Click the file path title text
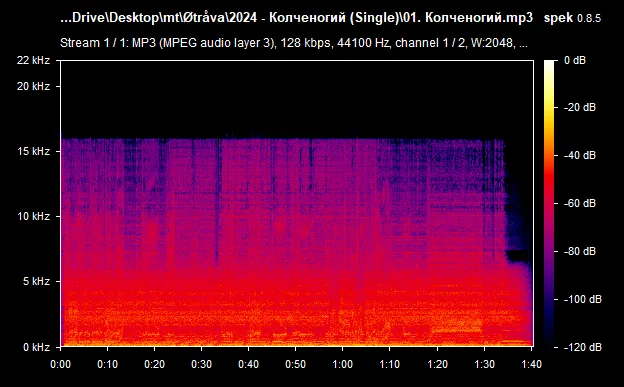 296,18
